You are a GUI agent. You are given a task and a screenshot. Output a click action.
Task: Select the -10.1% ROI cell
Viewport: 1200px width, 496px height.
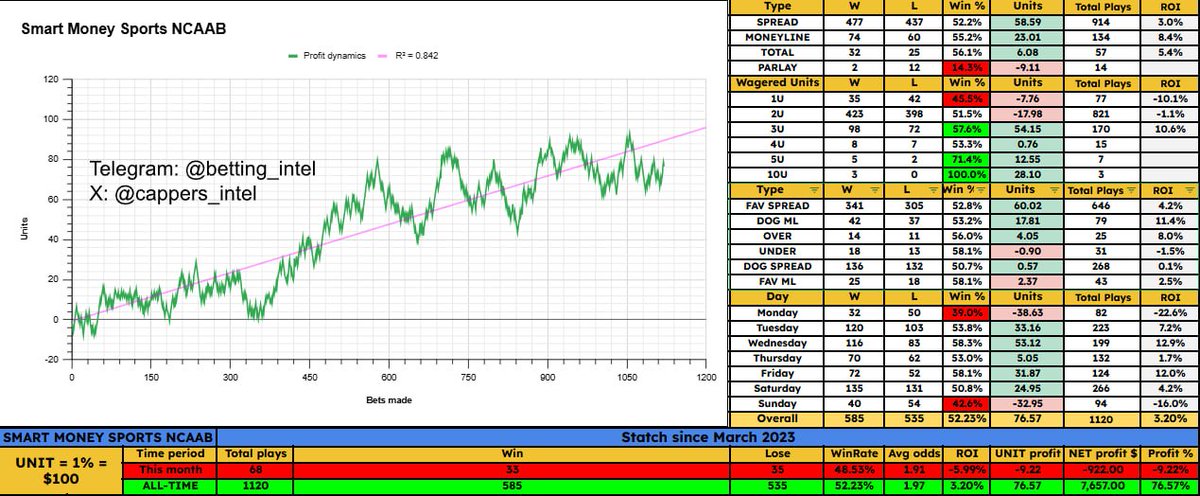[x=1171, y=98]
